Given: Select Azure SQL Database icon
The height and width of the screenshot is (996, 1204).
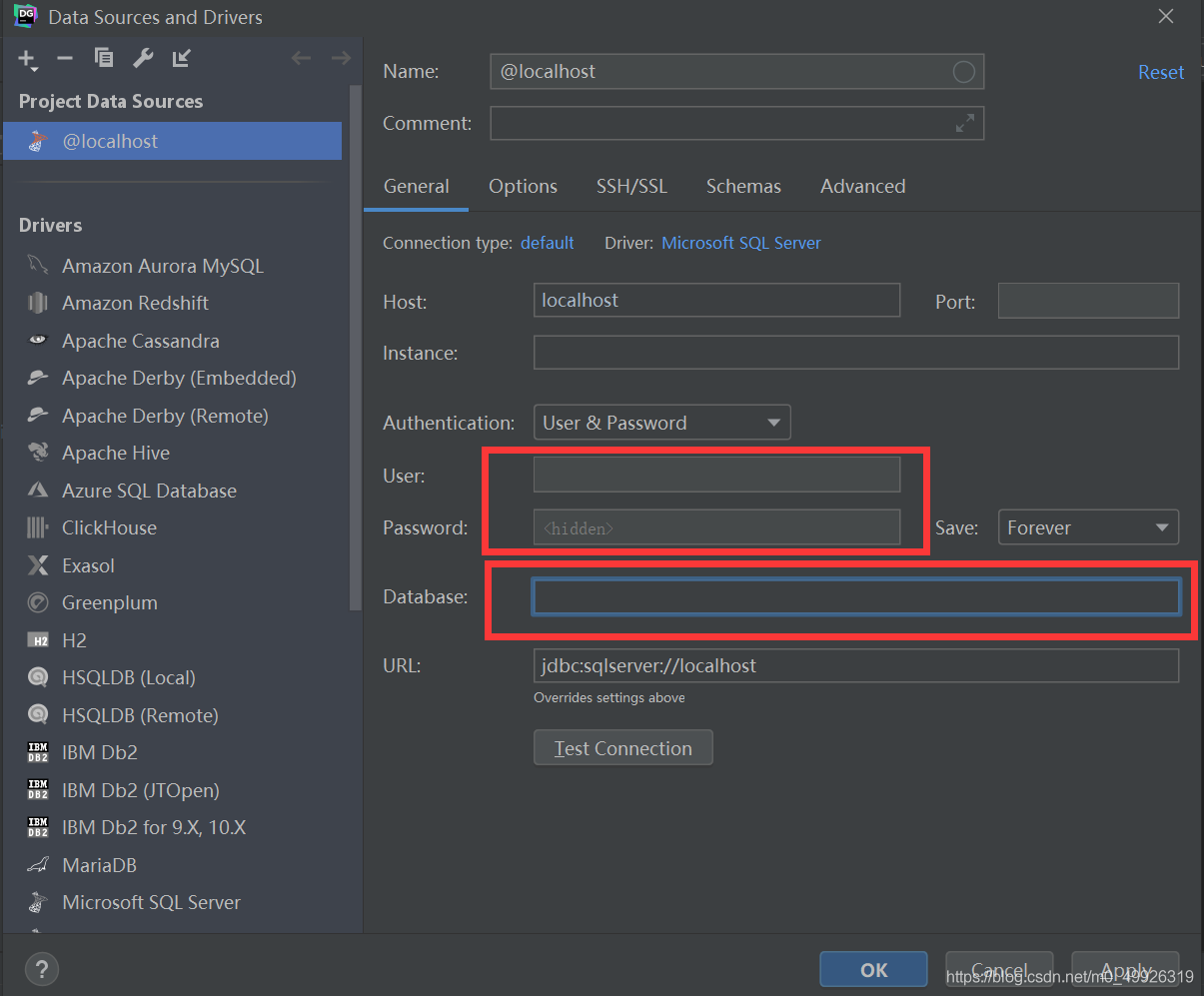Looking at the screenshot, I should (x=38, y=491).
